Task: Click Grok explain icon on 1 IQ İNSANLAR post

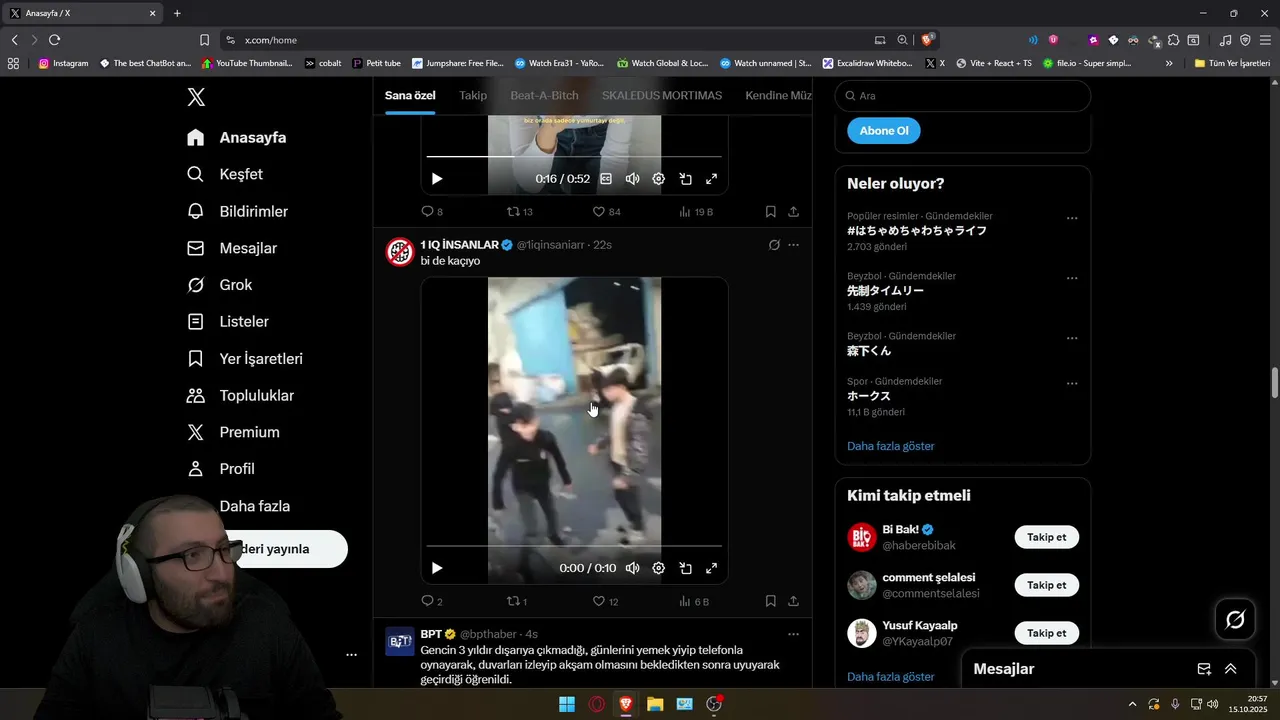Action: [x=774, y=245]
